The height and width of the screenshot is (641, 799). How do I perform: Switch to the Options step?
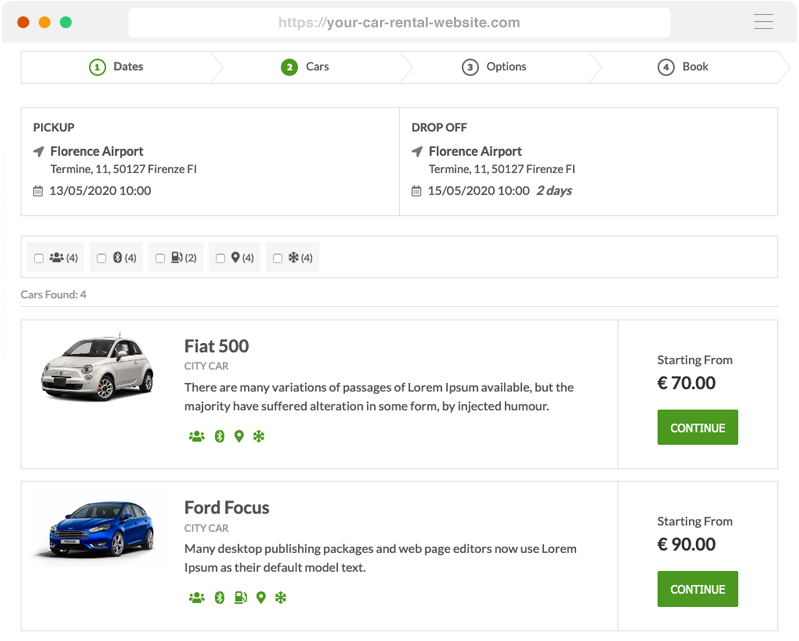point(494,67)
